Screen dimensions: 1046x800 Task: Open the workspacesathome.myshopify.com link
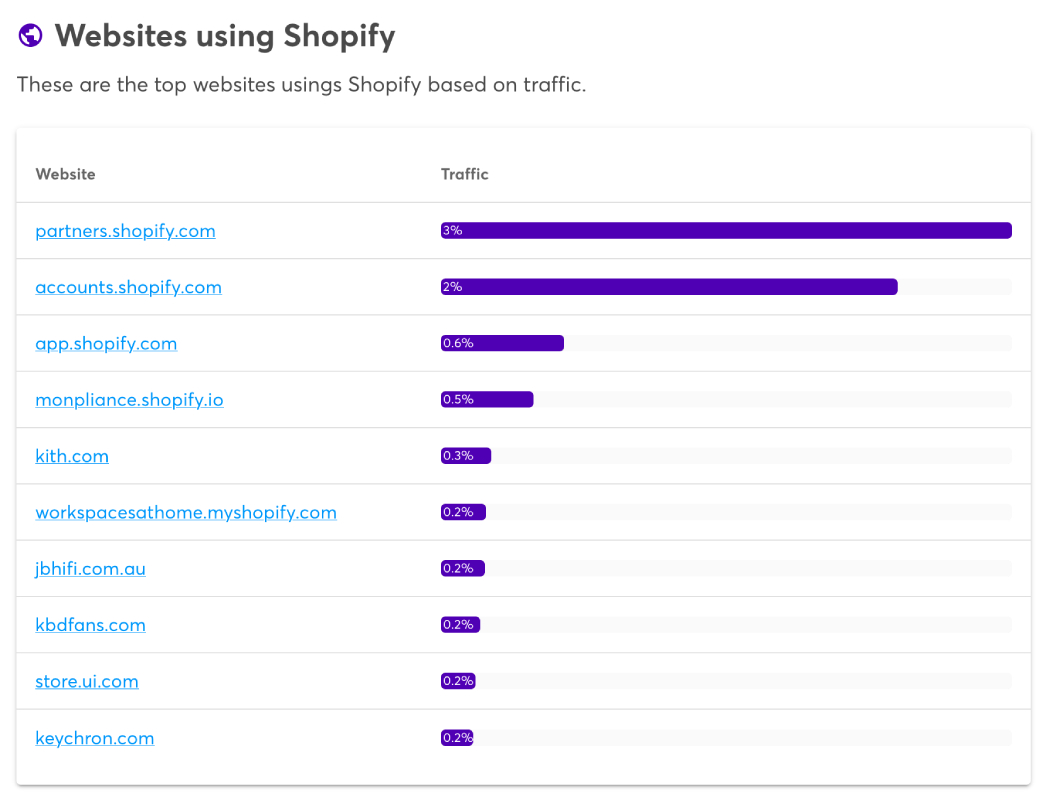click(x=186, y=512)
